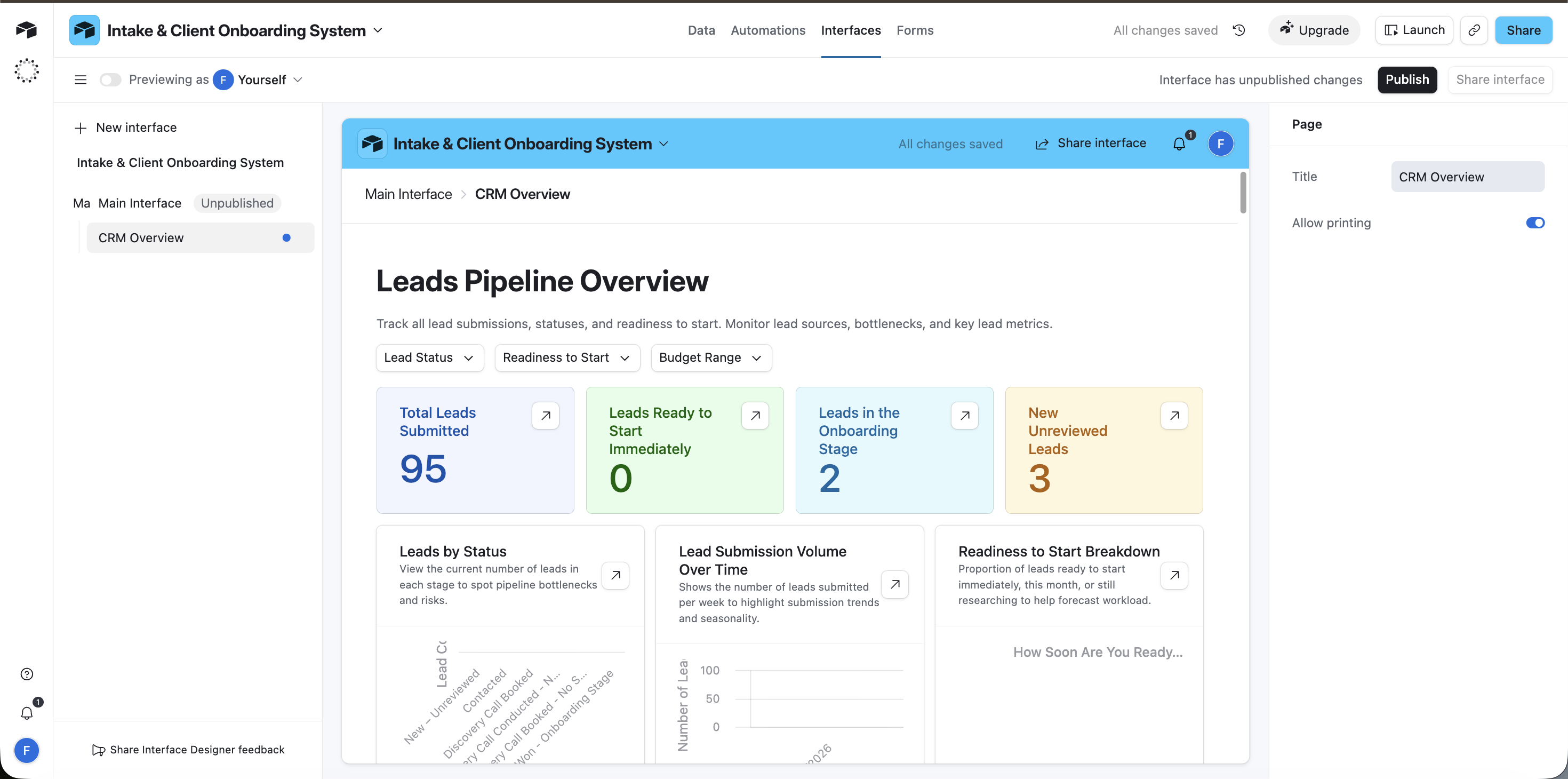Open preview header title dropdown chevron
The image size is (1568, 779).
point(664,144)
